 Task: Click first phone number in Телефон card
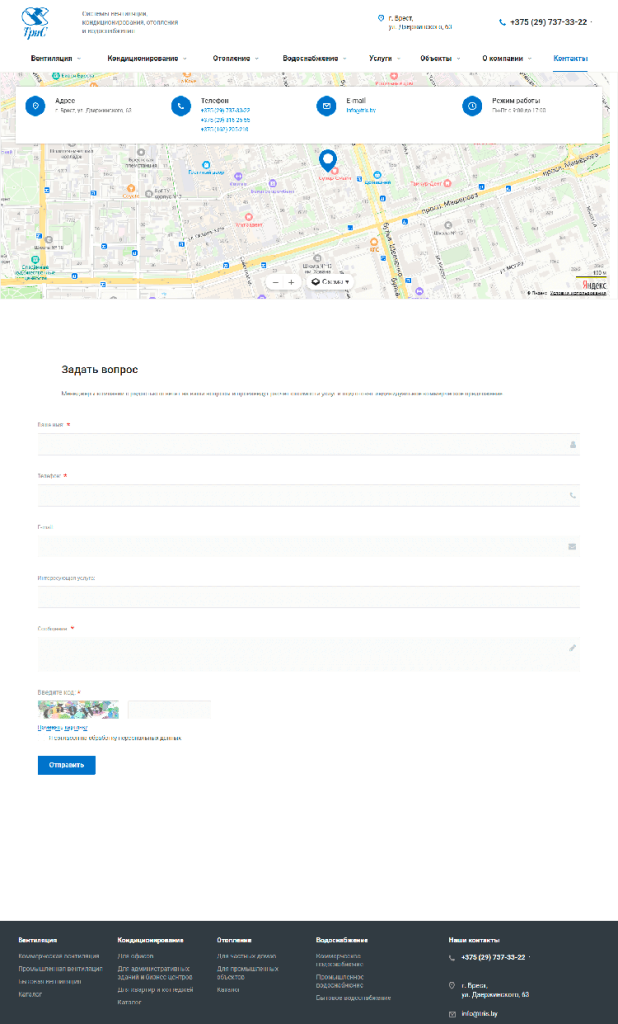point(225,111)
